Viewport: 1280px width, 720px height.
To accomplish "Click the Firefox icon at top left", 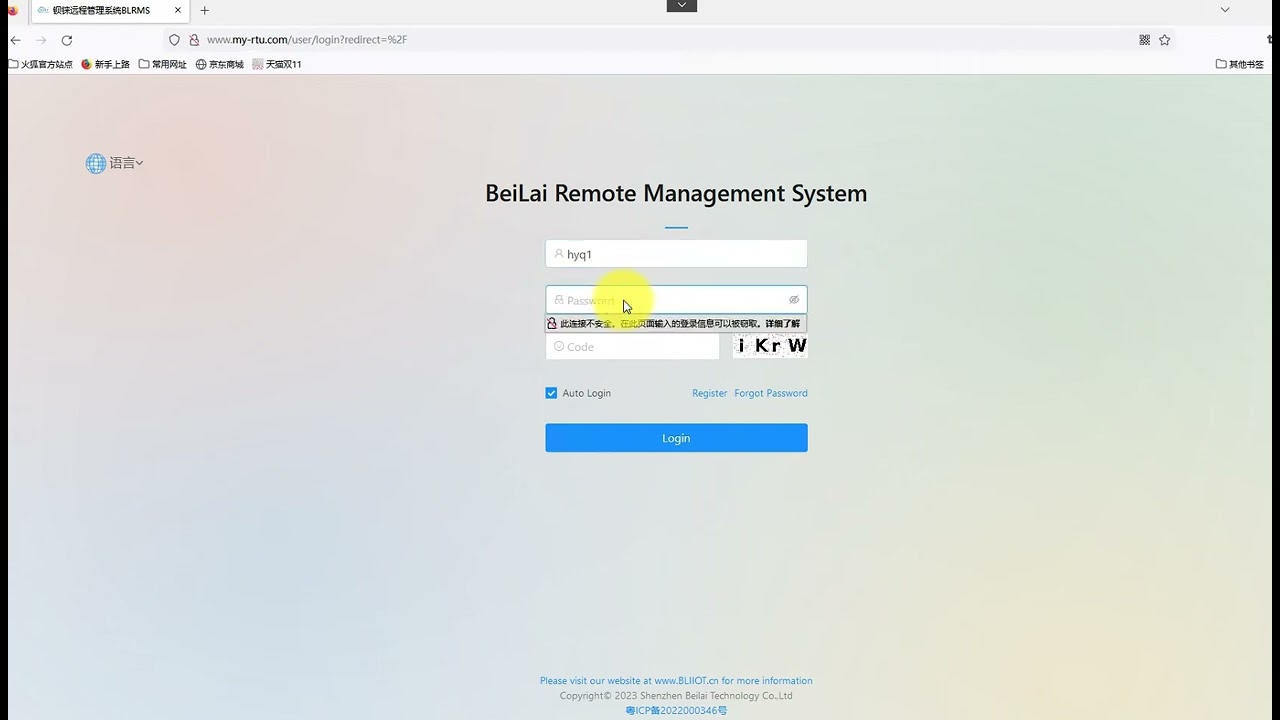I will pyautogui.click(x=13, y=11).
